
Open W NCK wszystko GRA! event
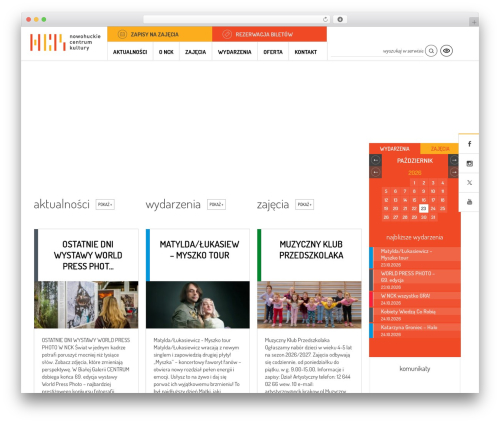pos(415,299)
